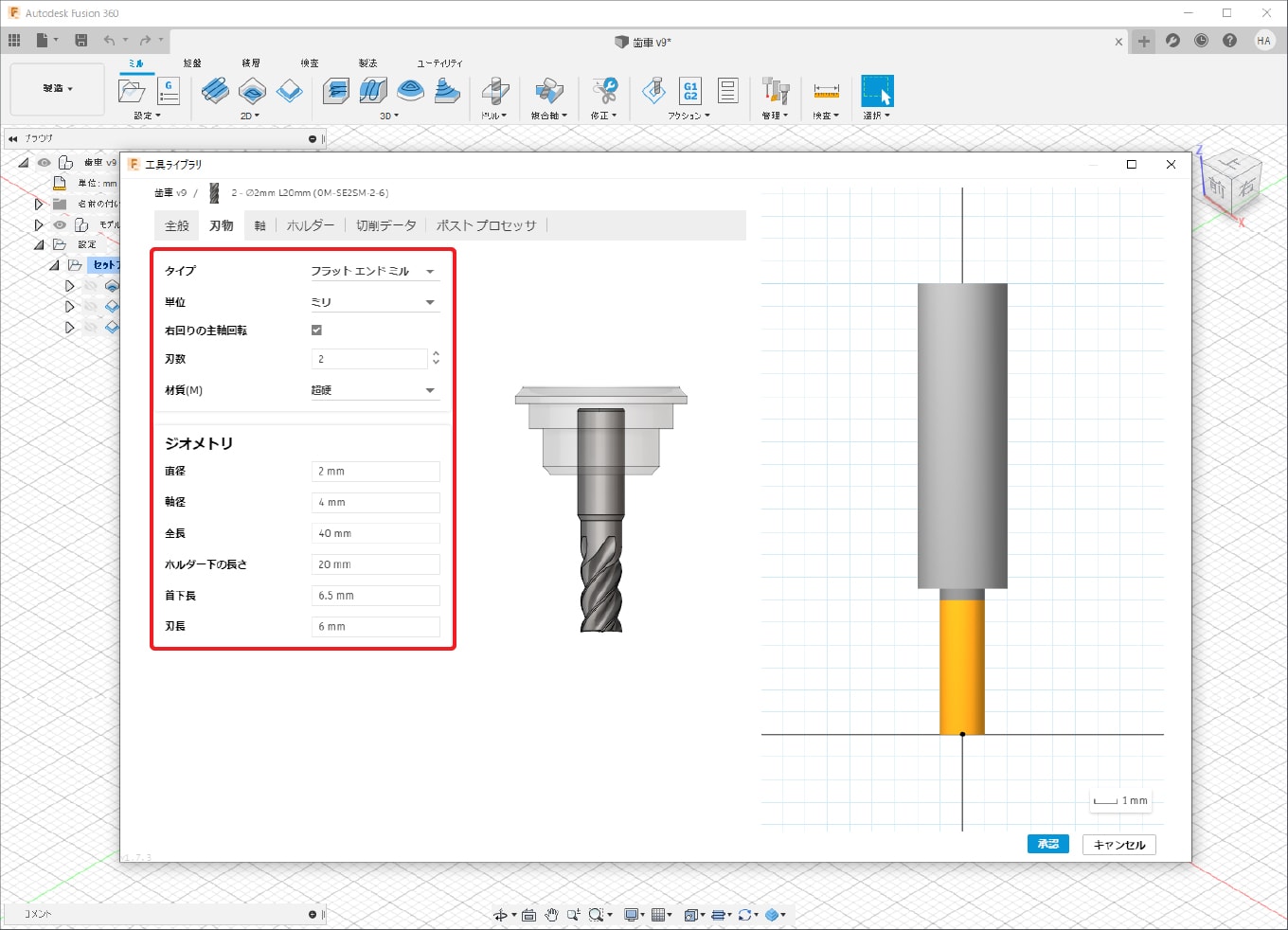Click the drill tool icon
The width and height of the screenshot is (1288, 930).
click(x=494, y=91)
